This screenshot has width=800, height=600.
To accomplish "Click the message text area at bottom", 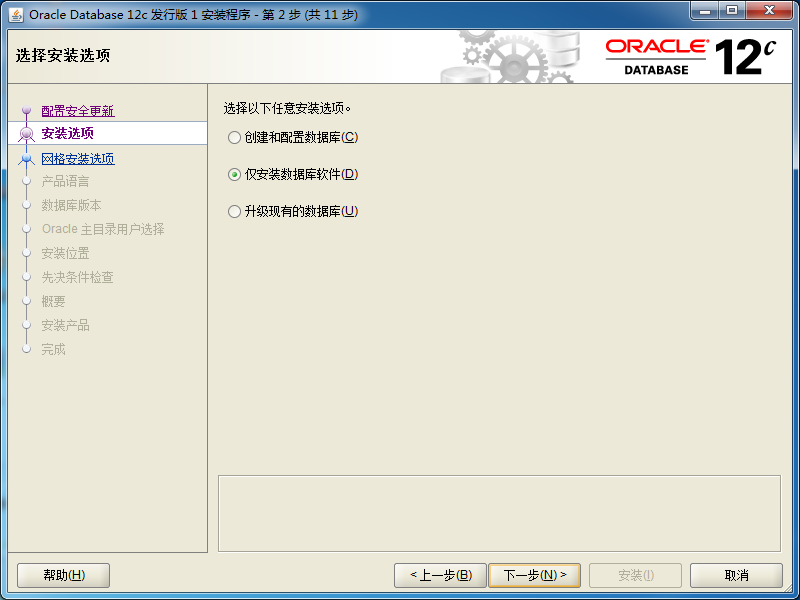I will pos(499,514).
